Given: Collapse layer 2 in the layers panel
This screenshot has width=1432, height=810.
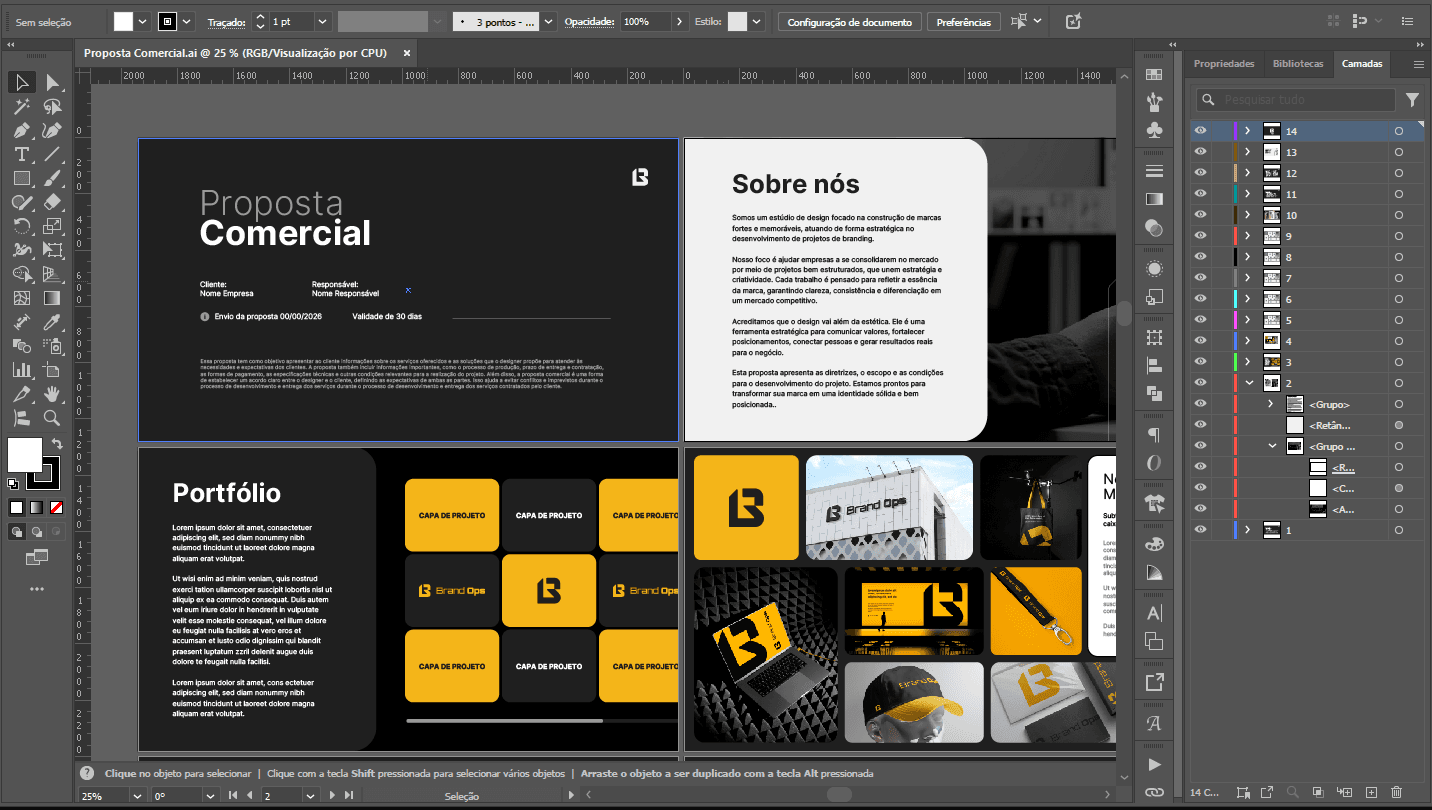Looking at the screenshot, I should click(x=1249, y=383).
